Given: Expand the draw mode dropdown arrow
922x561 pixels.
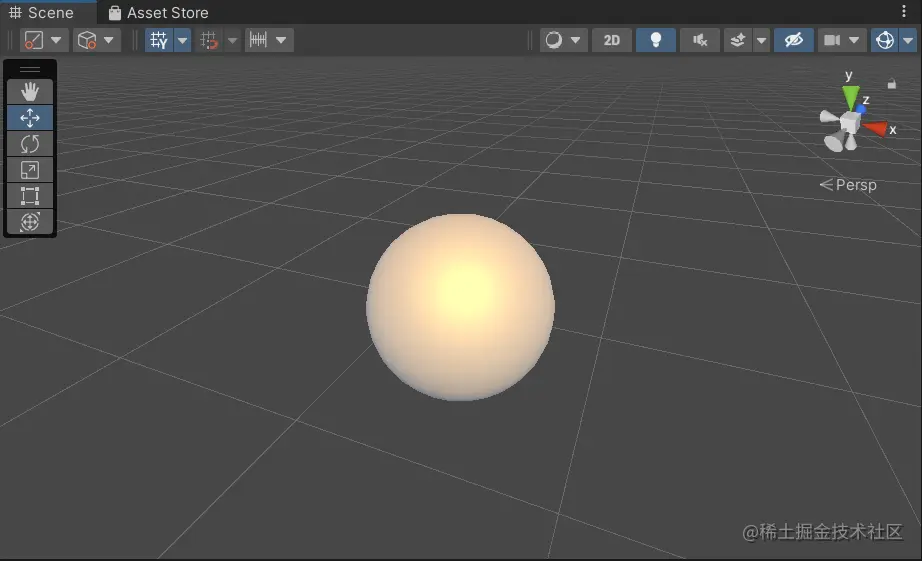Looking at the screenshot, I should [576, 40].
